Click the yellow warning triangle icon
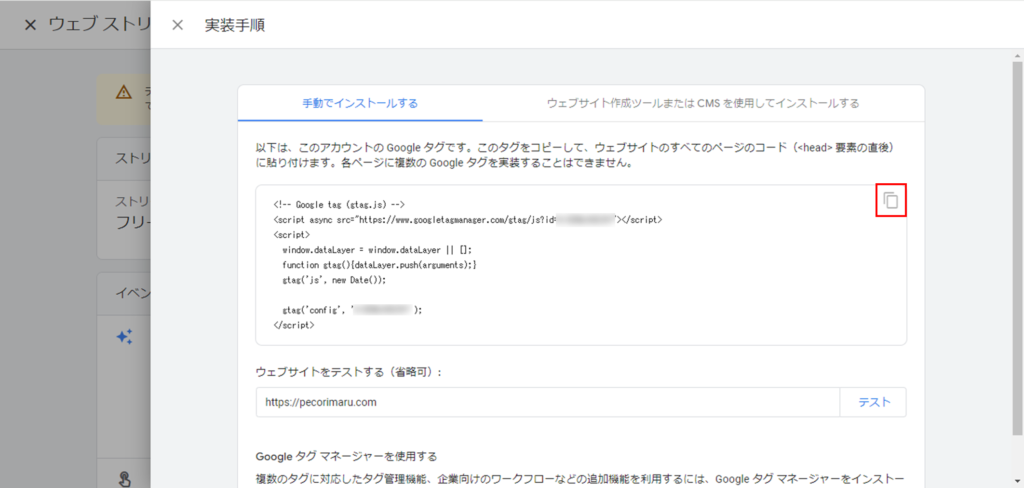 [123, 92]
